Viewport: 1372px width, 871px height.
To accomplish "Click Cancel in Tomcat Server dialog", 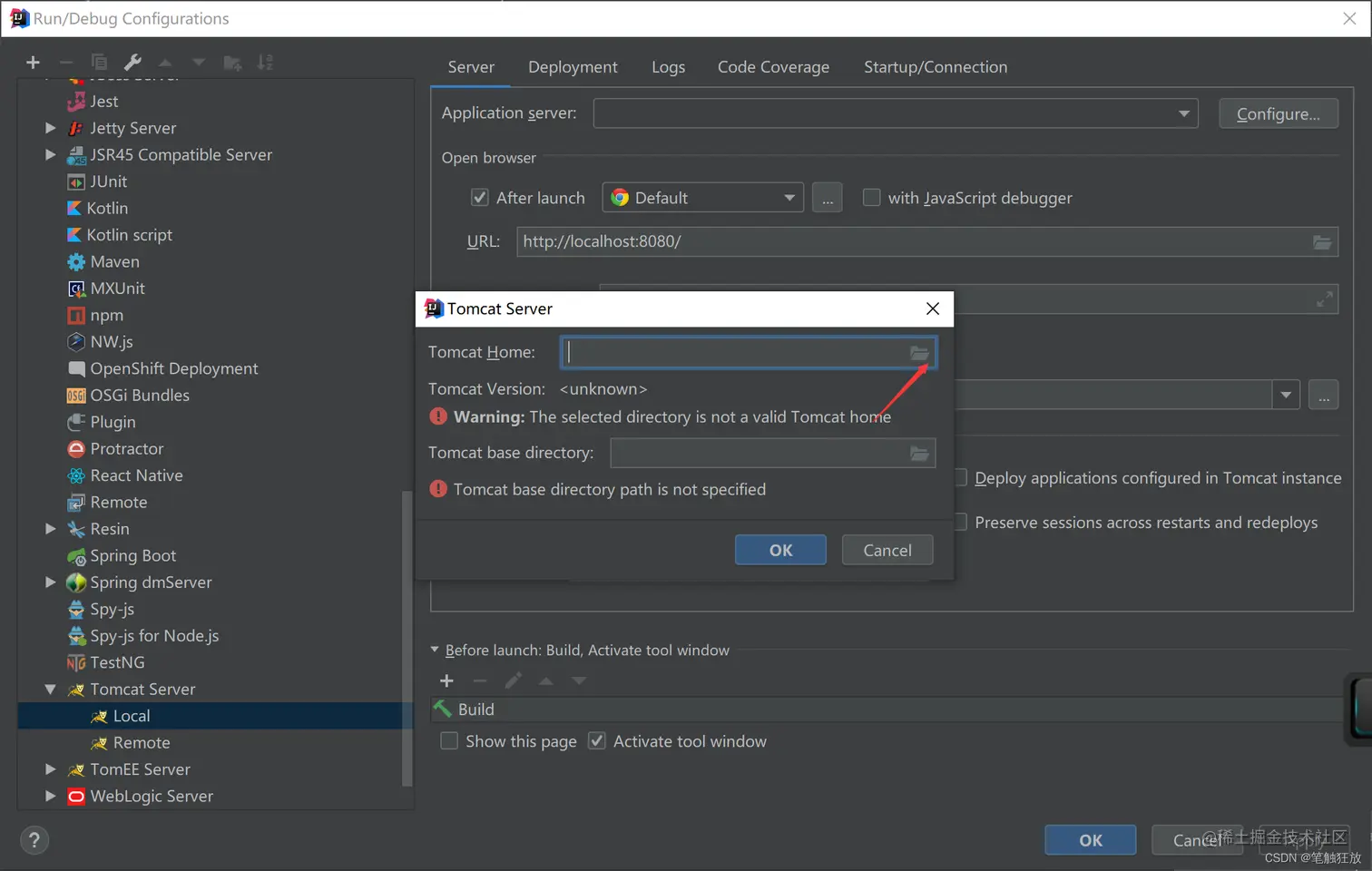I will pos(887,550).
